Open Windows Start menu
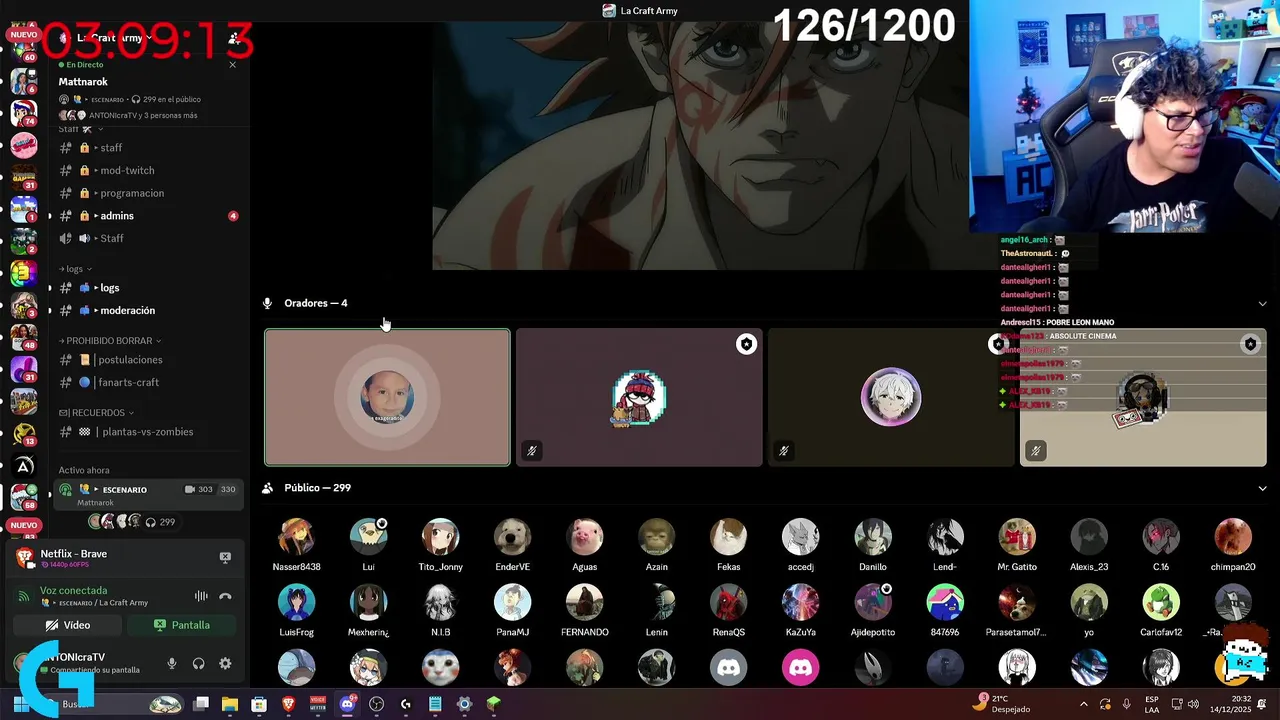This screenshot has height=720, width=1280. [20, 704]
